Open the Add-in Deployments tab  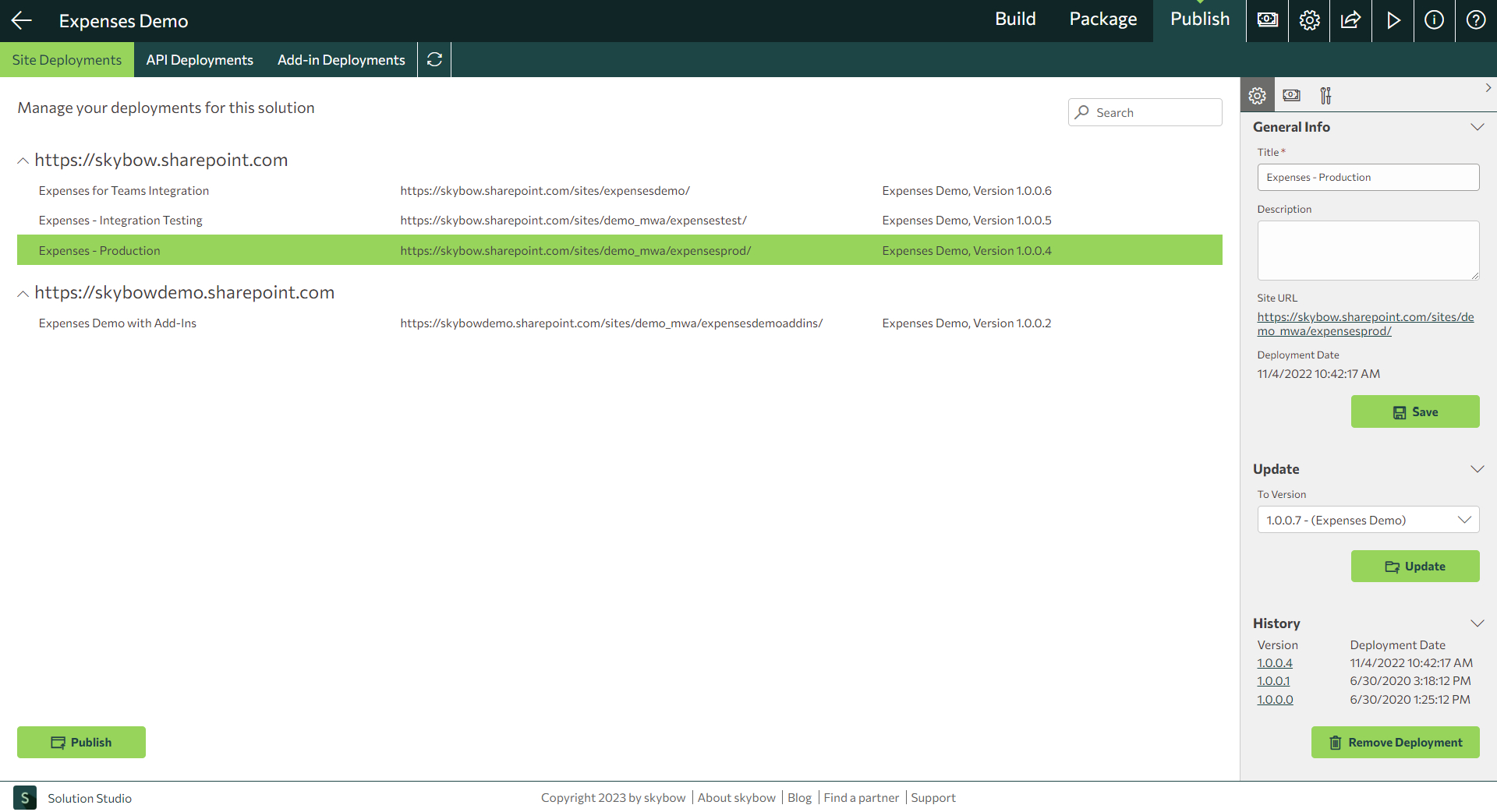point(341,59)
